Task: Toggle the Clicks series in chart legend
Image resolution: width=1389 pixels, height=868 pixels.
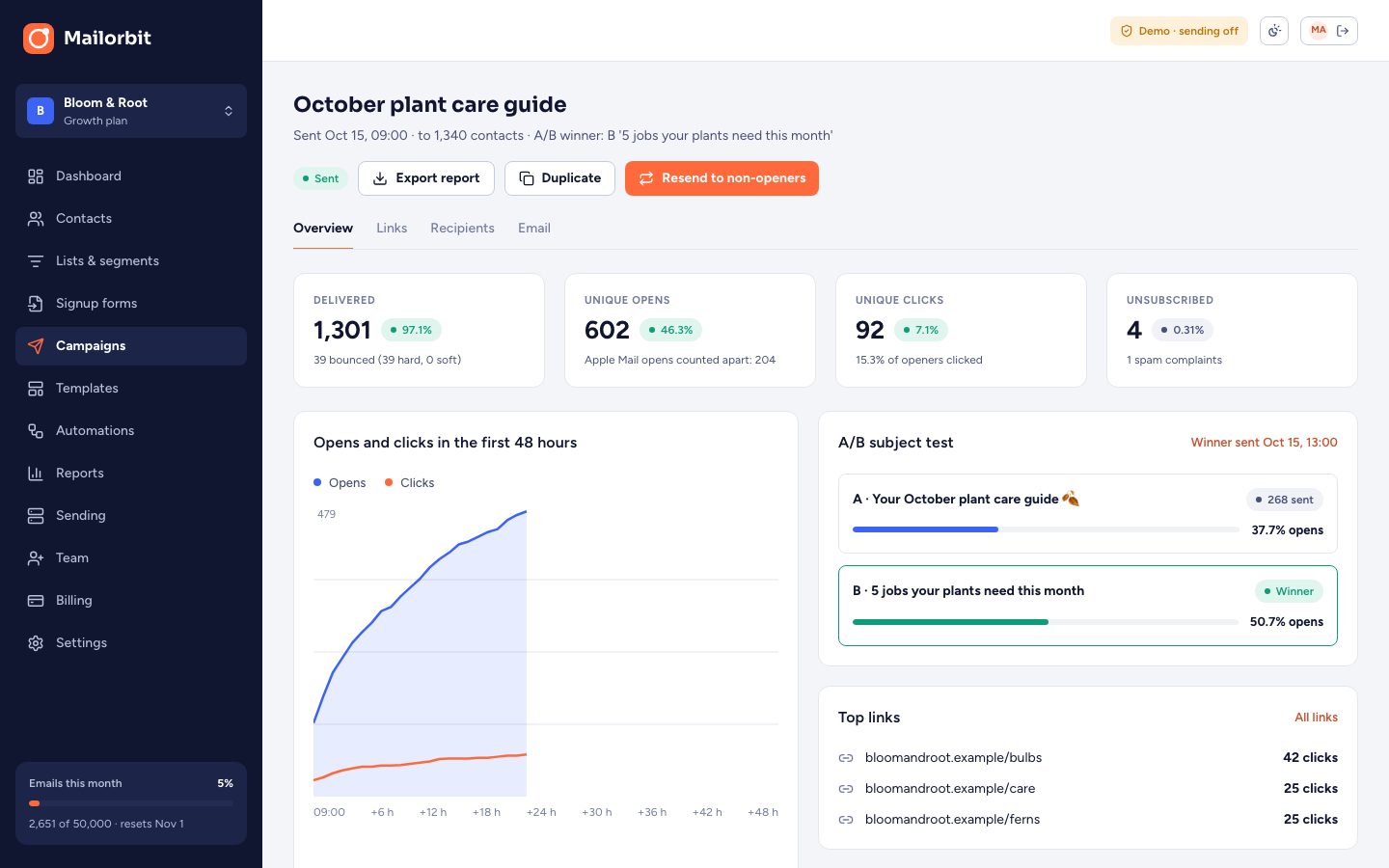Action: point(410,483)
